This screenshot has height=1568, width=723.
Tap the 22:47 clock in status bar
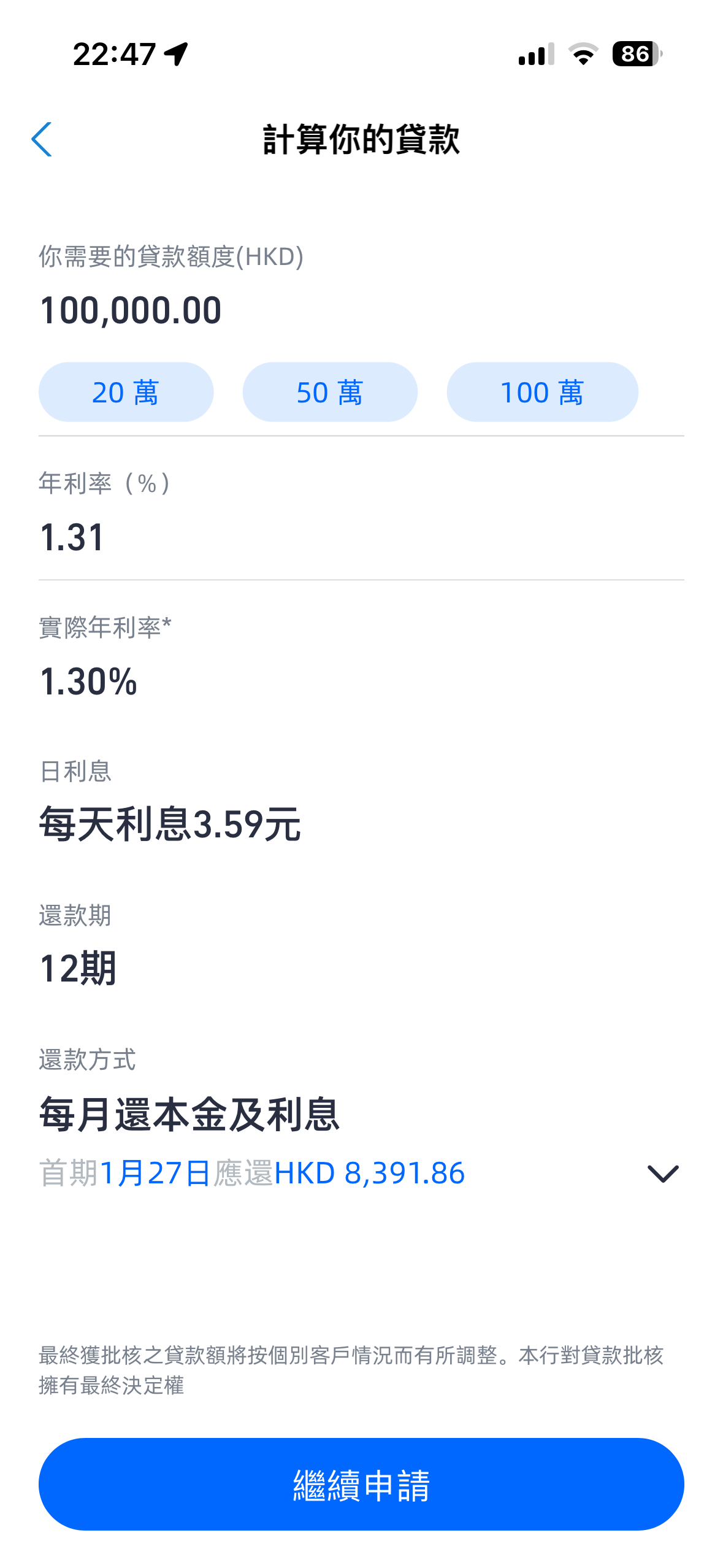point(115,54)
